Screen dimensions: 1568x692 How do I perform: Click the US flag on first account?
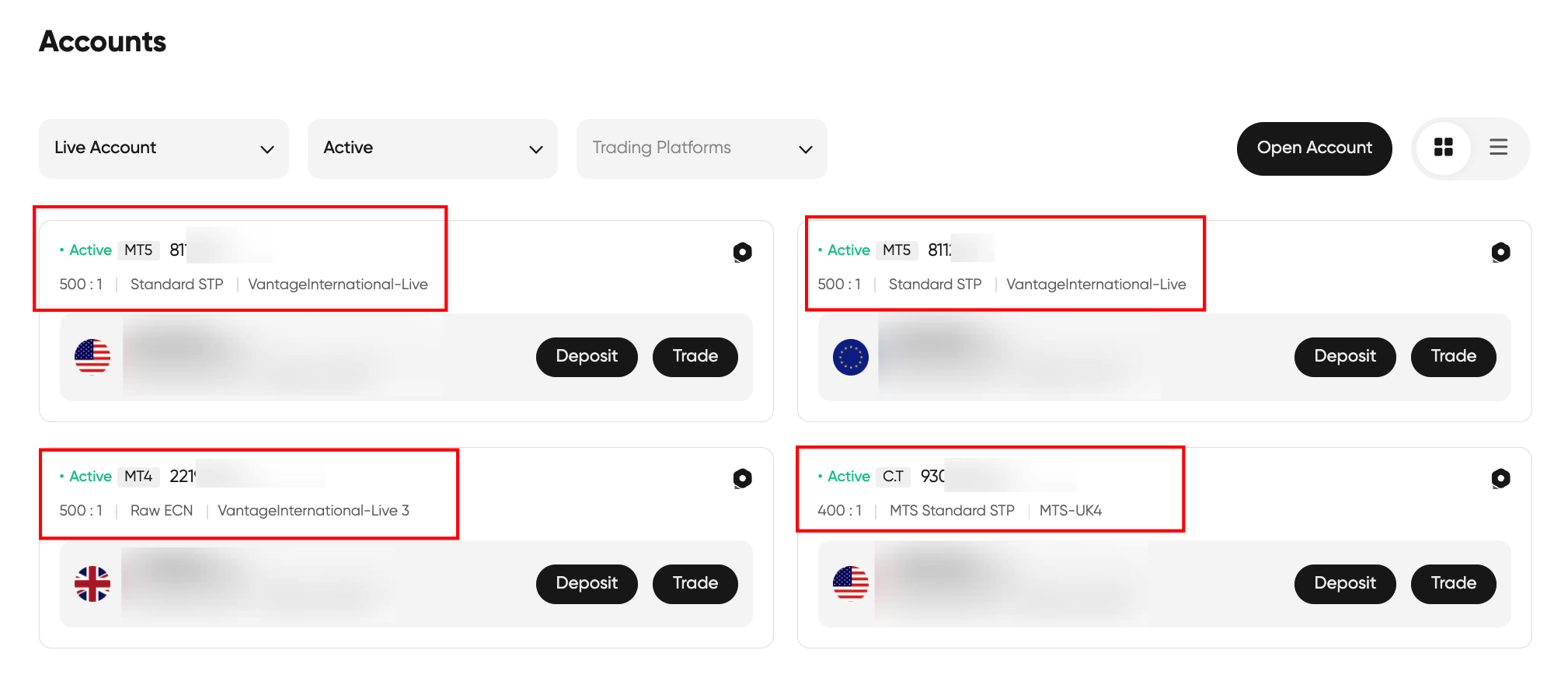coord(92,357)
